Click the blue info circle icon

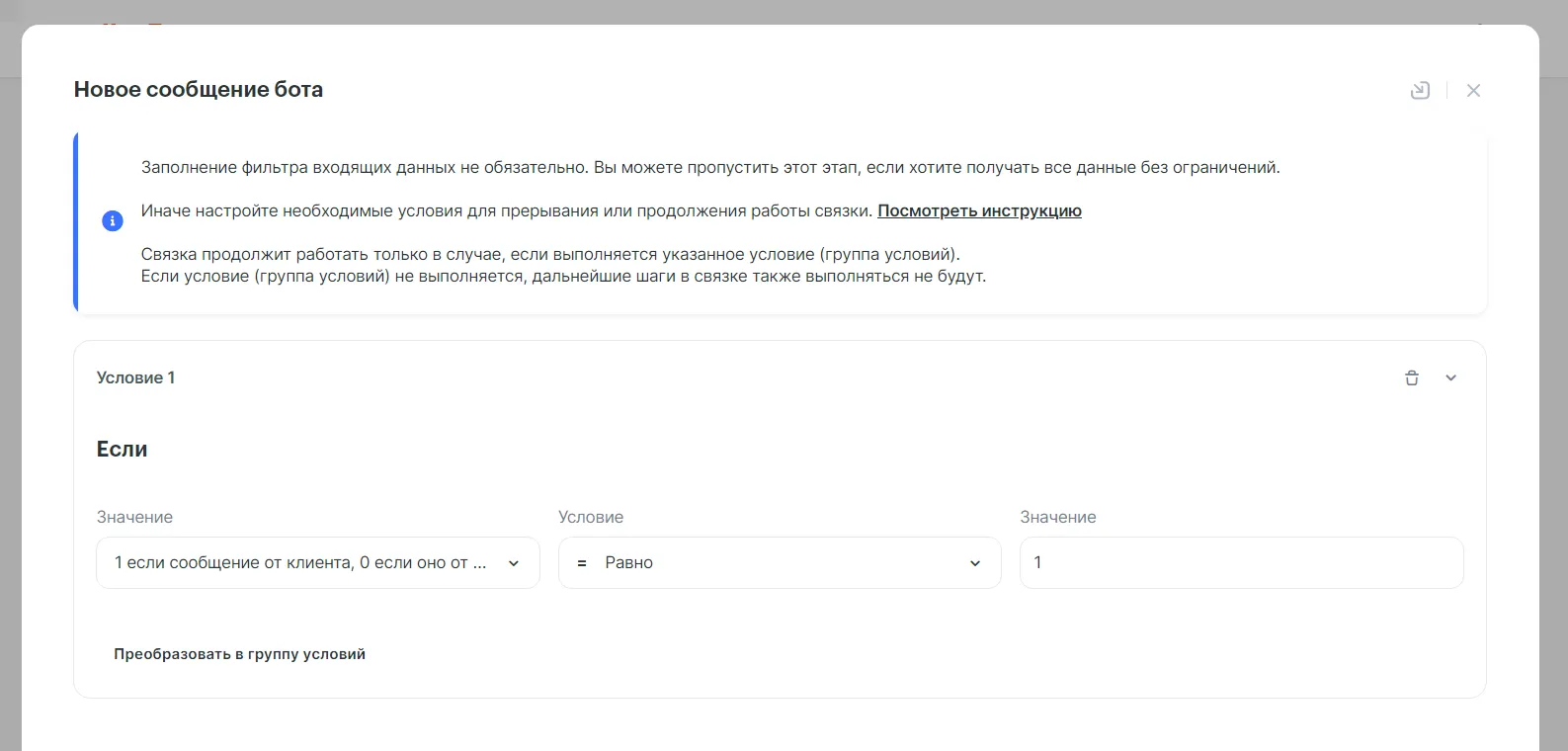point(113,221)
